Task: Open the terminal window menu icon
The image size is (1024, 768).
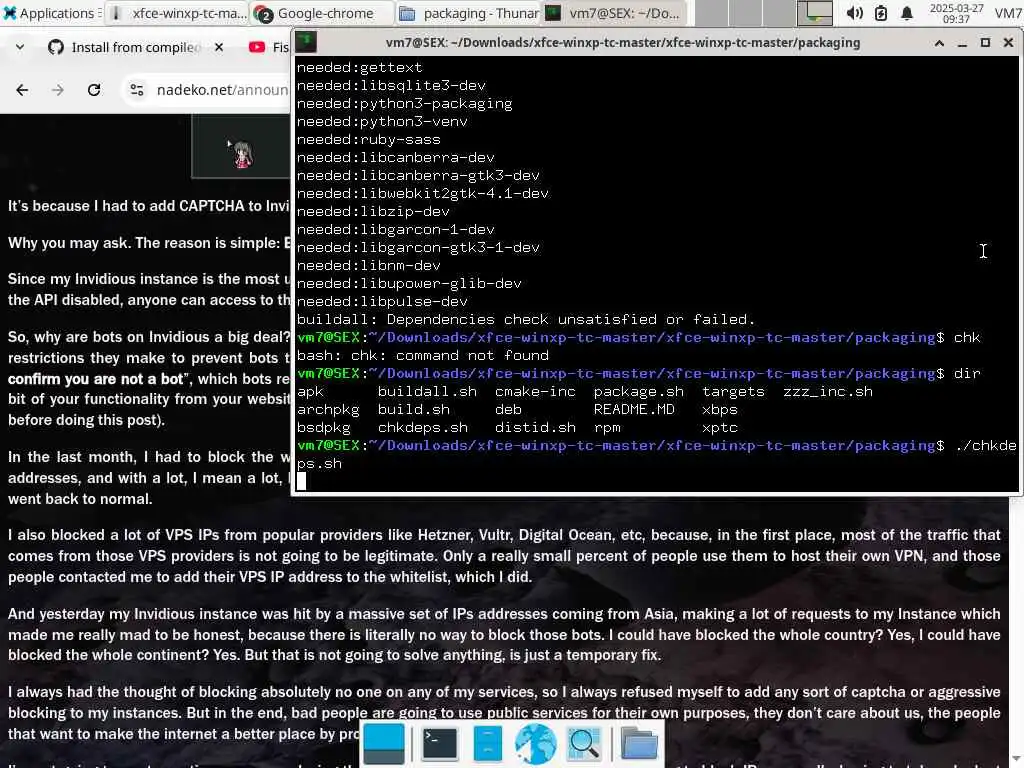Action: [x=306, y=42]
